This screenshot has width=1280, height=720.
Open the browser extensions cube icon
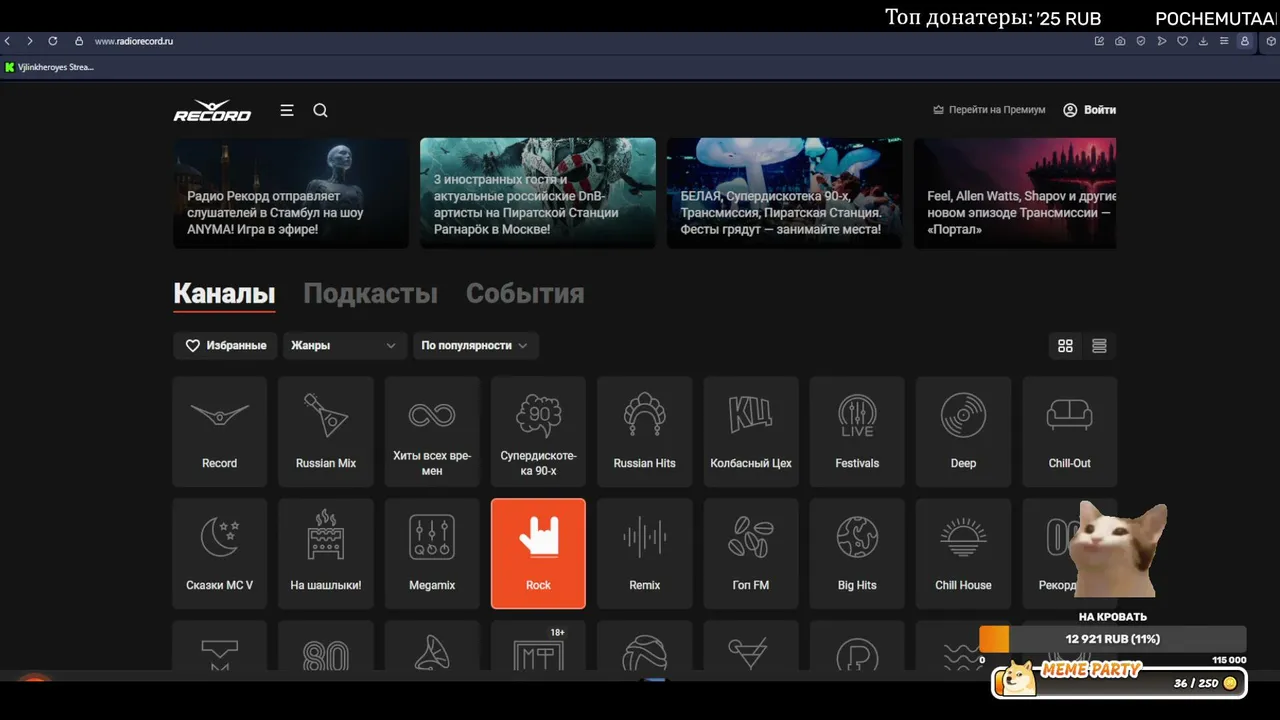[x=1271, y=41]
